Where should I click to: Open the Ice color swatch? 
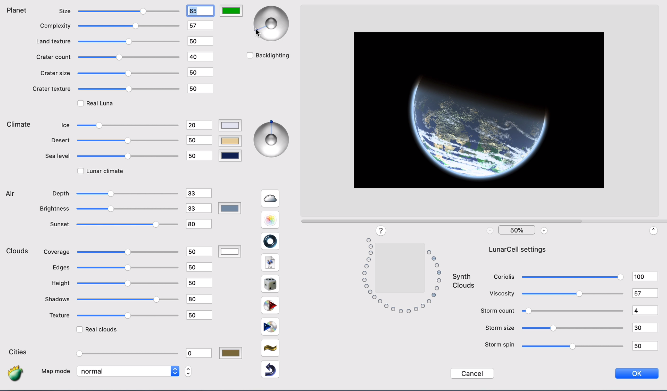[230, 126]
